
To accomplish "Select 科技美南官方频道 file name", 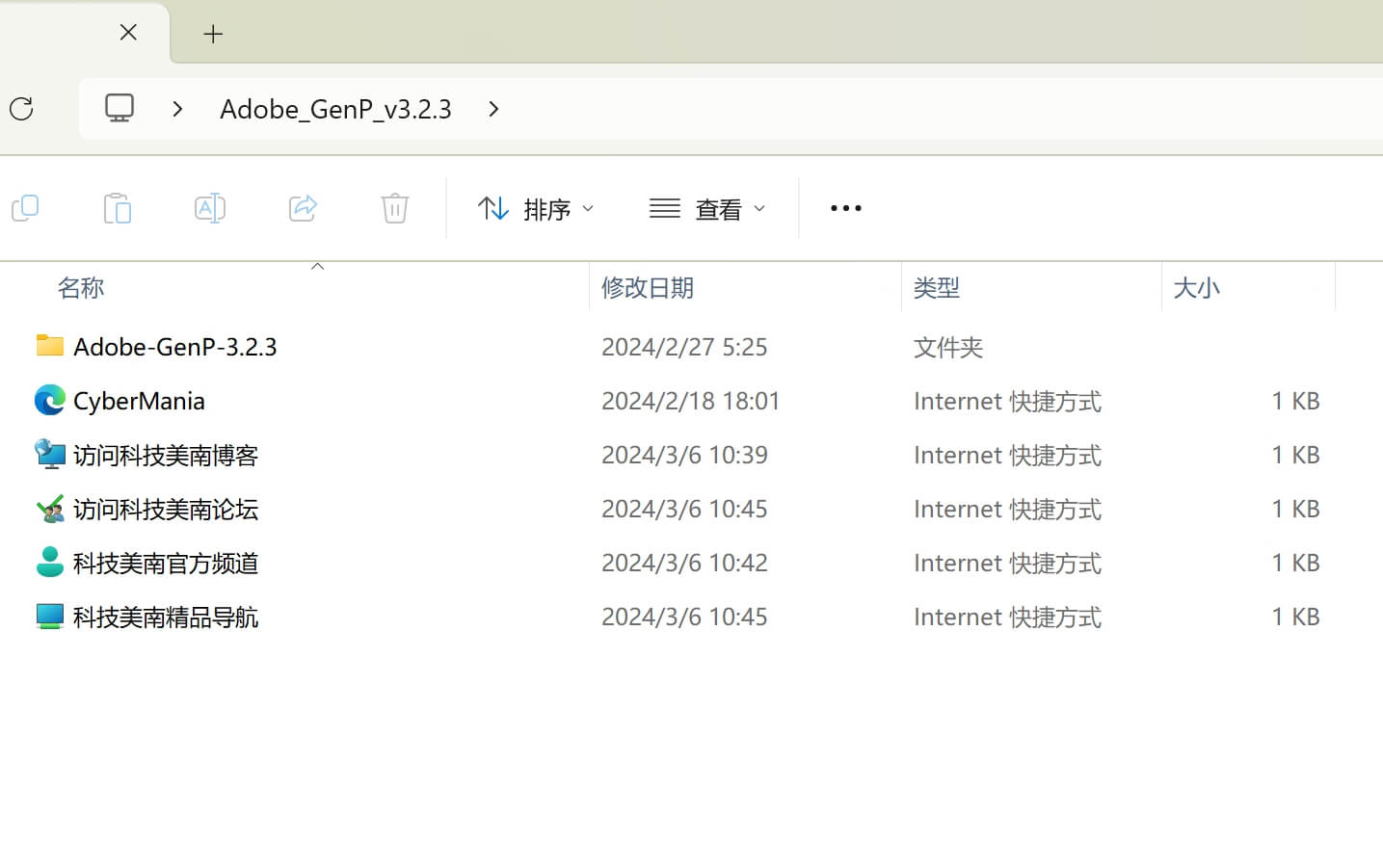I will 166,563.
